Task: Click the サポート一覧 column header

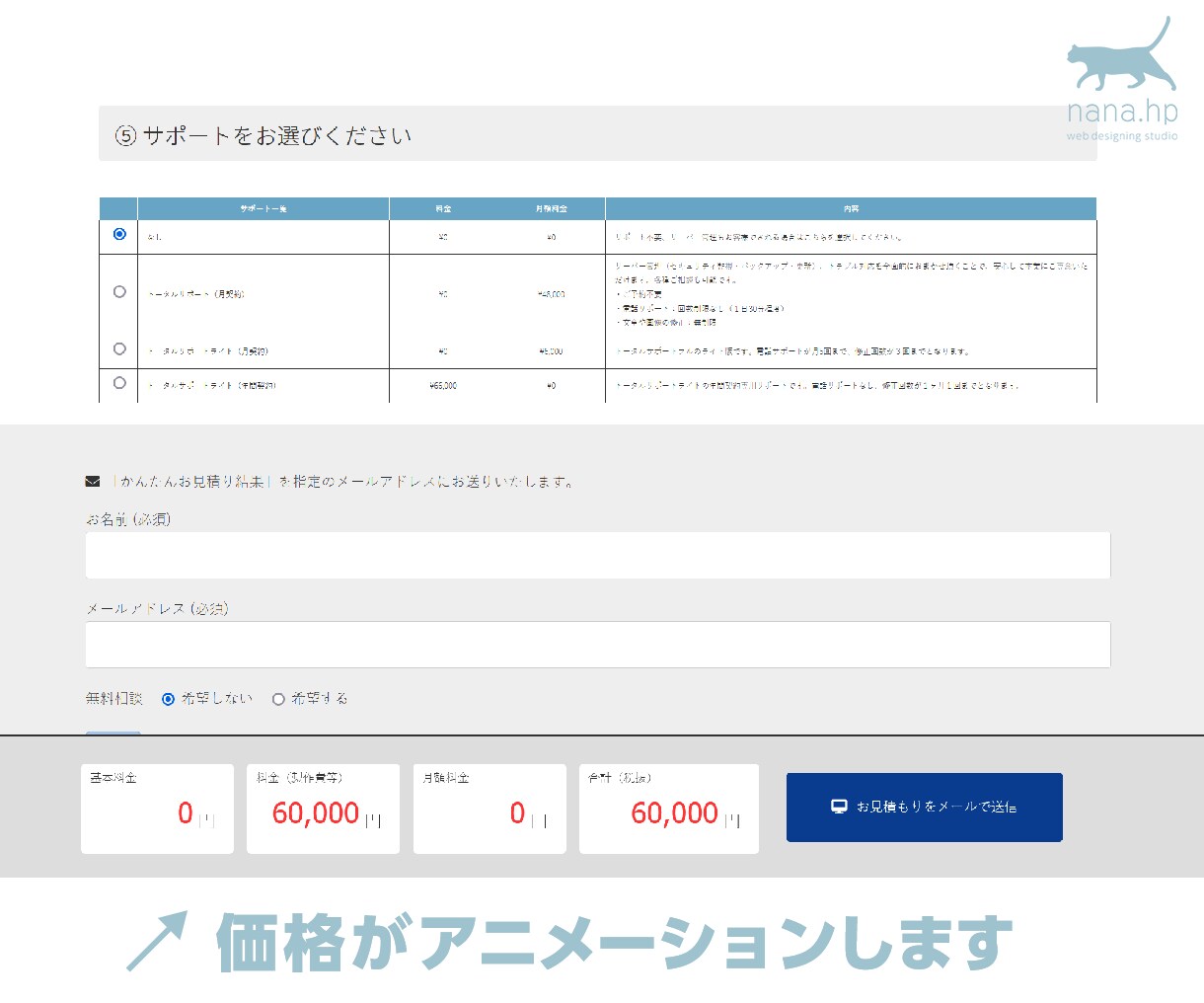Action: click(x=263, y=208)
